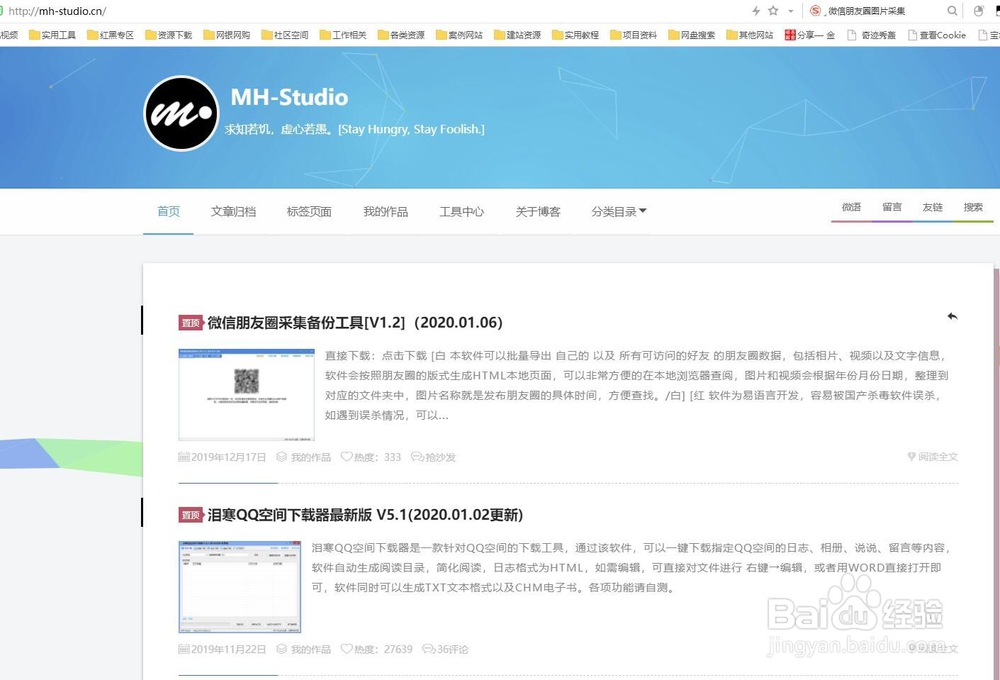
Task: Open the 标签页面 menu item
Action: click(x=309, y=211)
